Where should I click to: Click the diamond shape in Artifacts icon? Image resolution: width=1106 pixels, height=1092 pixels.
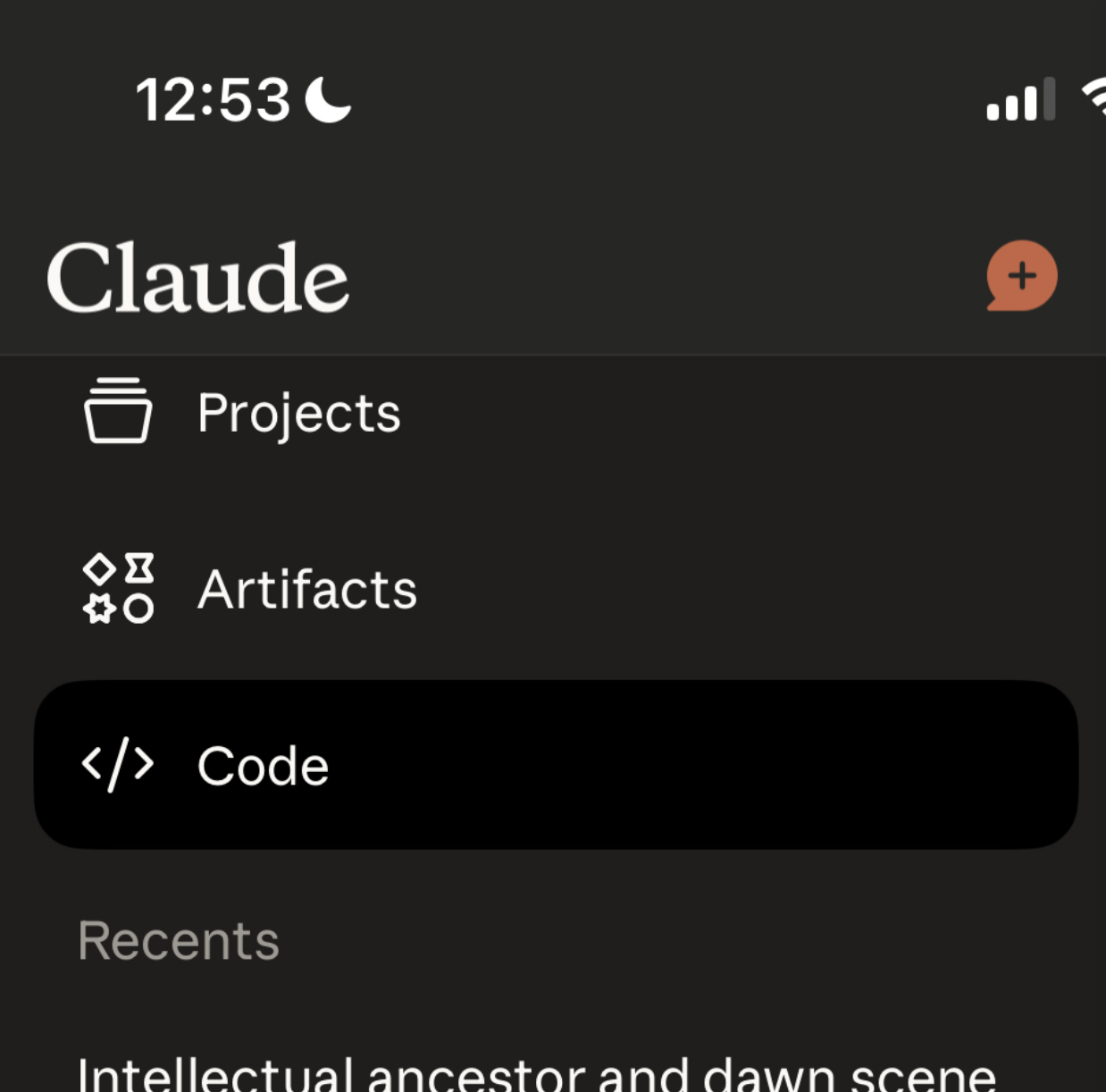click(98, 568)
